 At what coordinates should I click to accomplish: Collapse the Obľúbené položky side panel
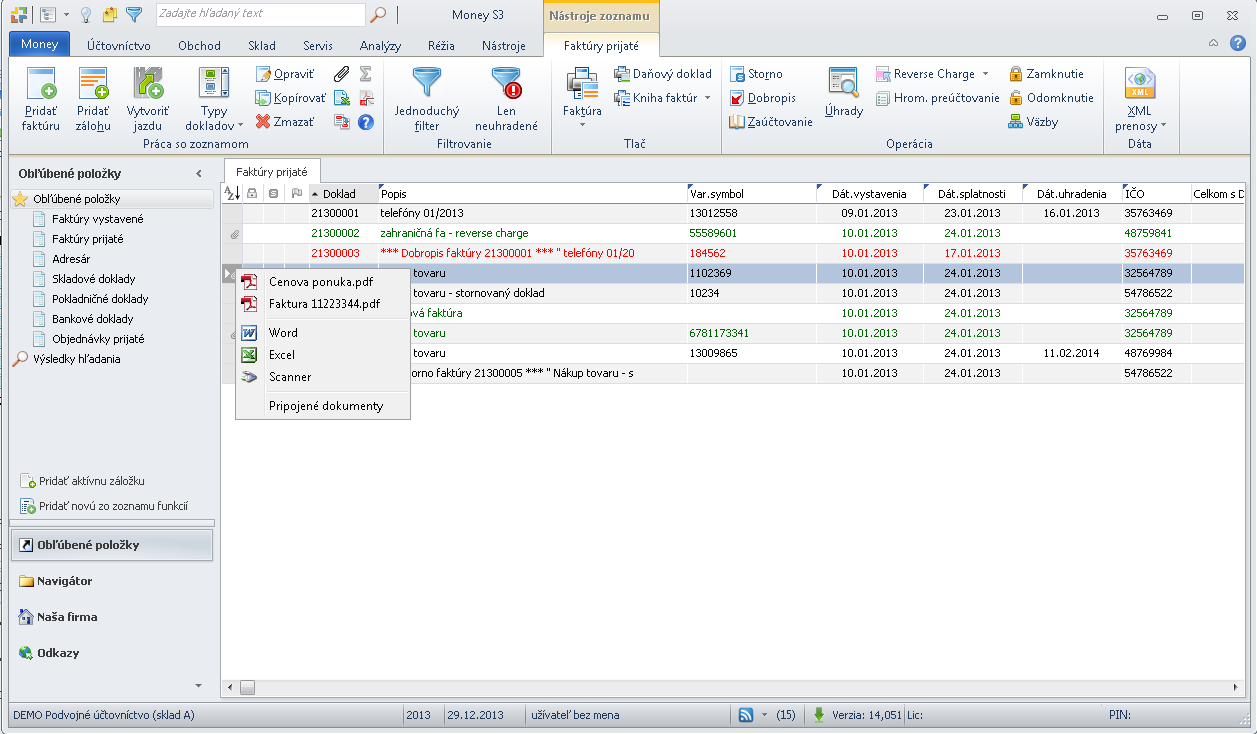point(198,174)
